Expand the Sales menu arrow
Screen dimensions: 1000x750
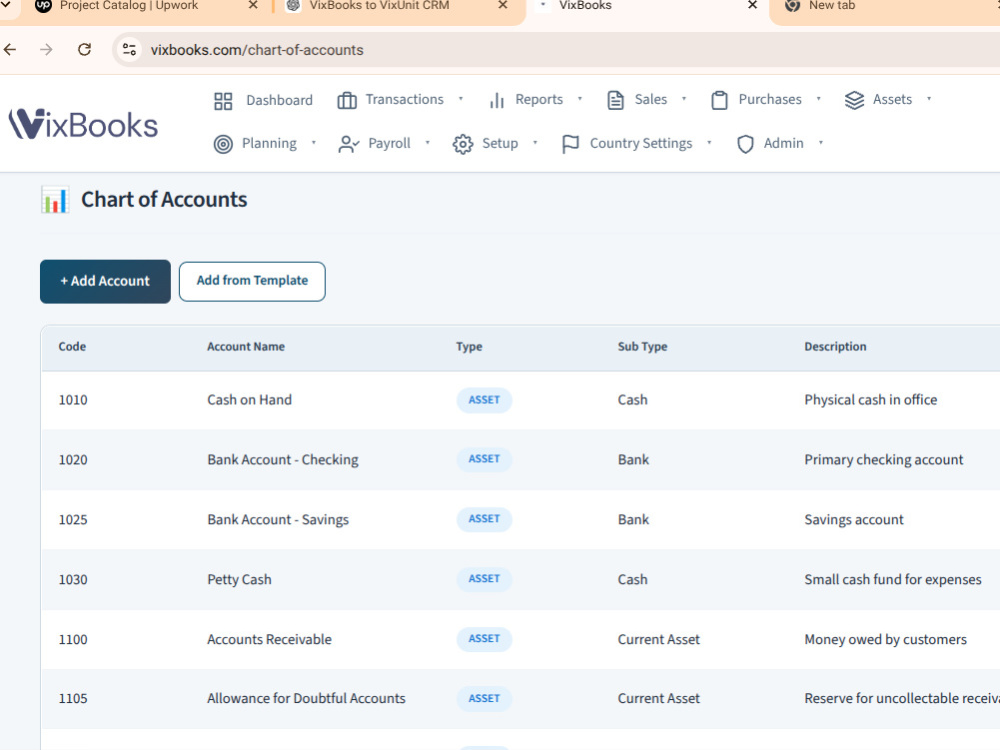tap(684, 99)
